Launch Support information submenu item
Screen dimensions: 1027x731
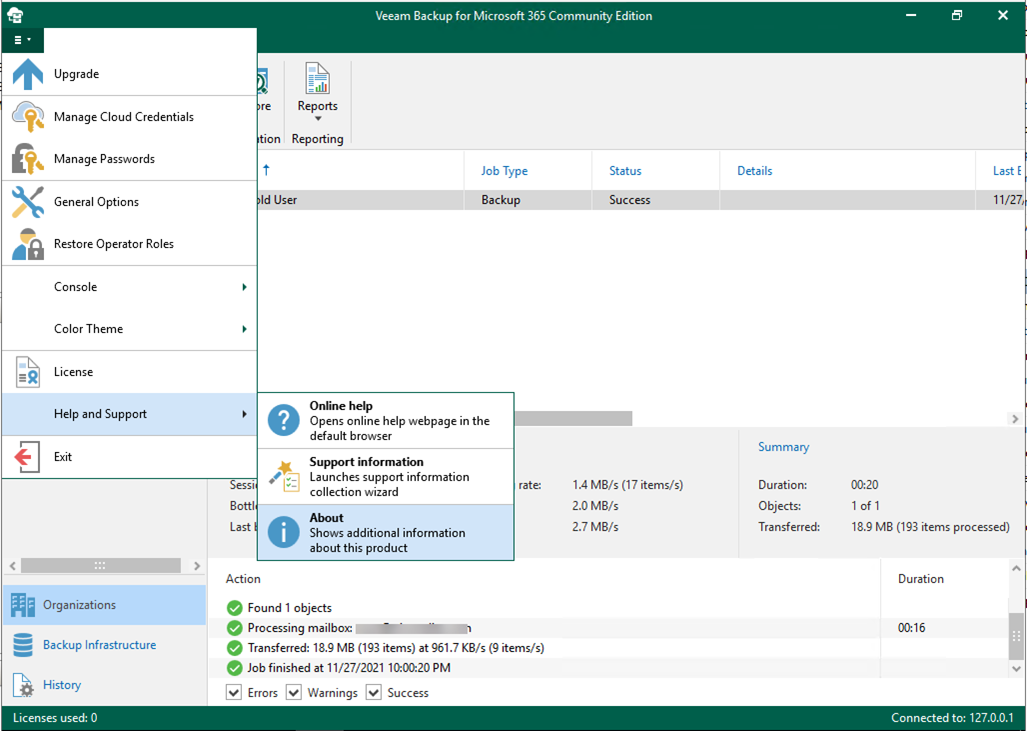[x=385, y=476]
